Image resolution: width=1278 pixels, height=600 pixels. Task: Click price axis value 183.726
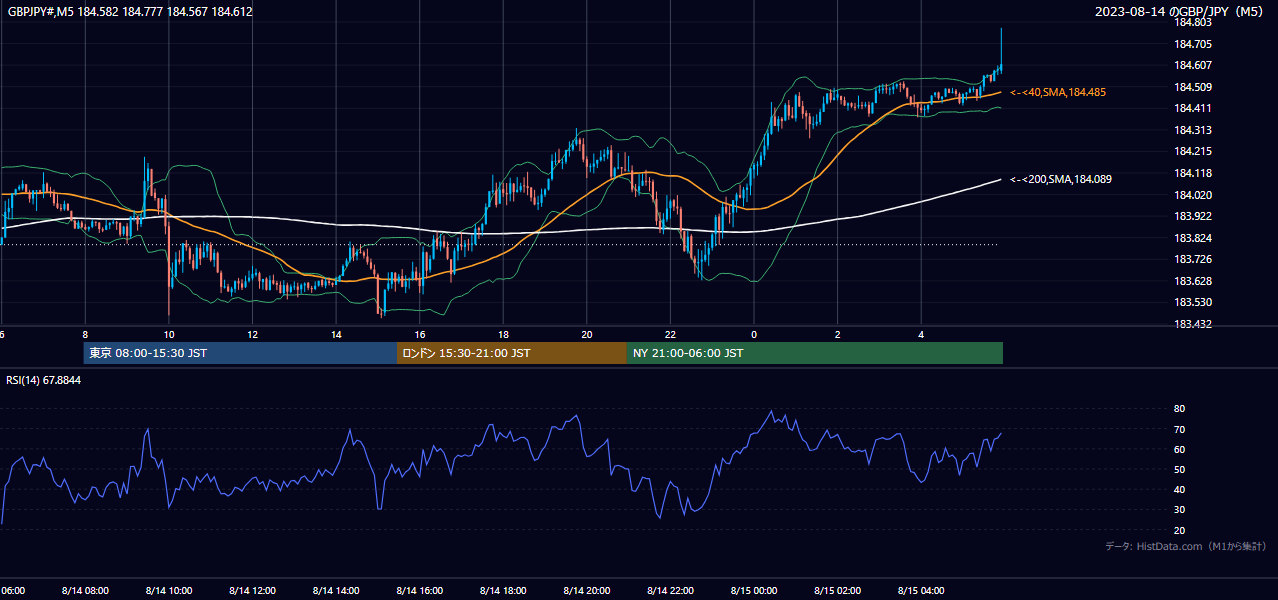tap(1194, 259)
